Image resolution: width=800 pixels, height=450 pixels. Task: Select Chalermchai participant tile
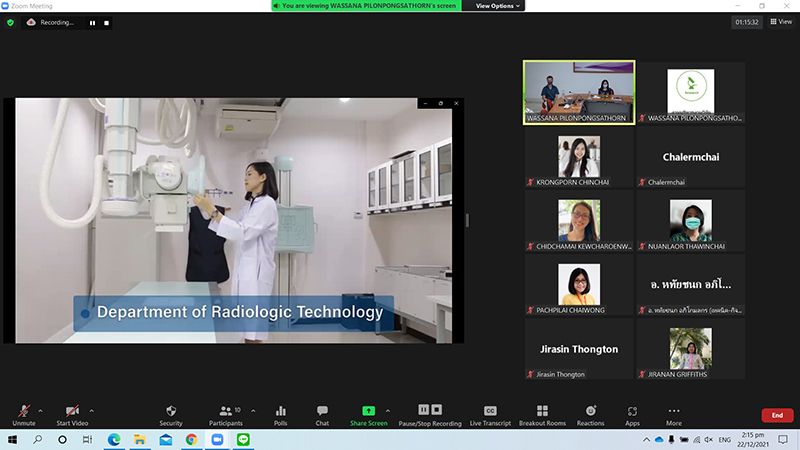[x=691, y=157]
